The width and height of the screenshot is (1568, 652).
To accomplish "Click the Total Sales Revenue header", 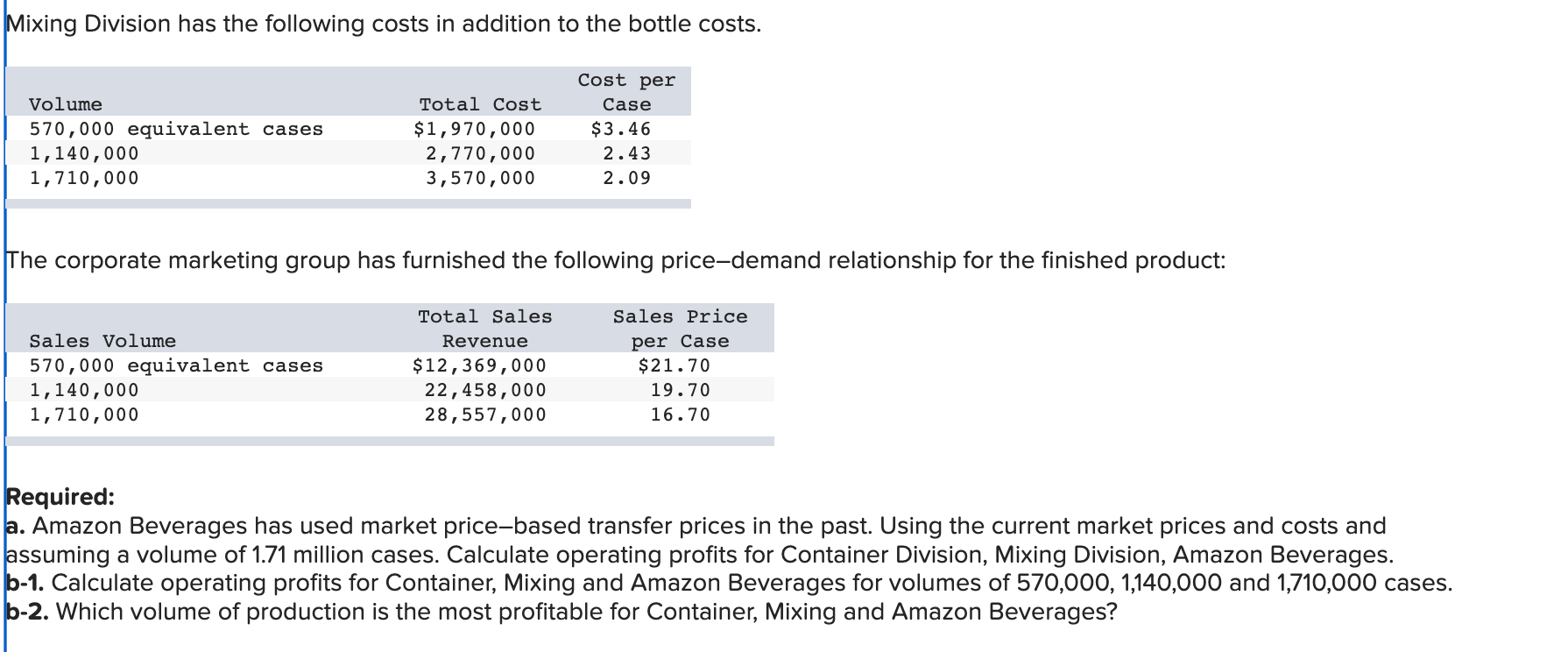I will [x=484, y=329].
